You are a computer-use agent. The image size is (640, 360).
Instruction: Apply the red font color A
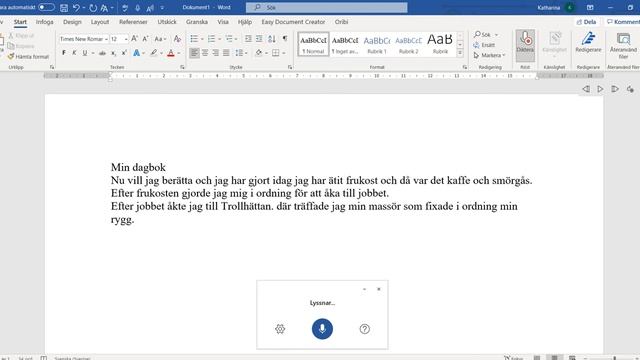171,53
